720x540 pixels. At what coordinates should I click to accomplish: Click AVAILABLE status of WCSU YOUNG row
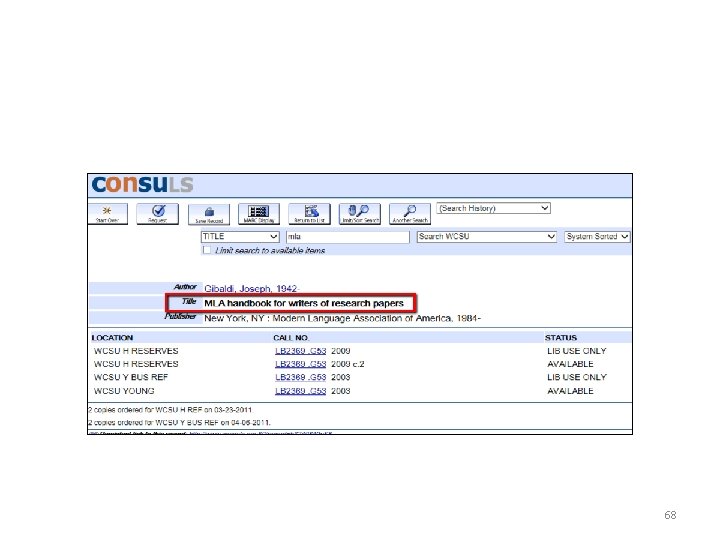pos(570,391)
